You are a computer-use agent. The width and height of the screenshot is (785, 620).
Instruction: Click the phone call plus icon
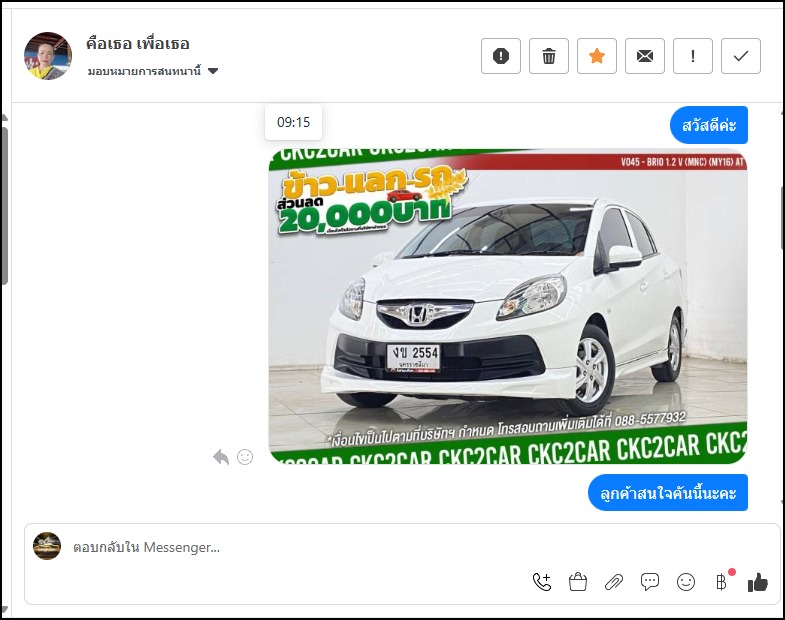click(x=542, y=582)
